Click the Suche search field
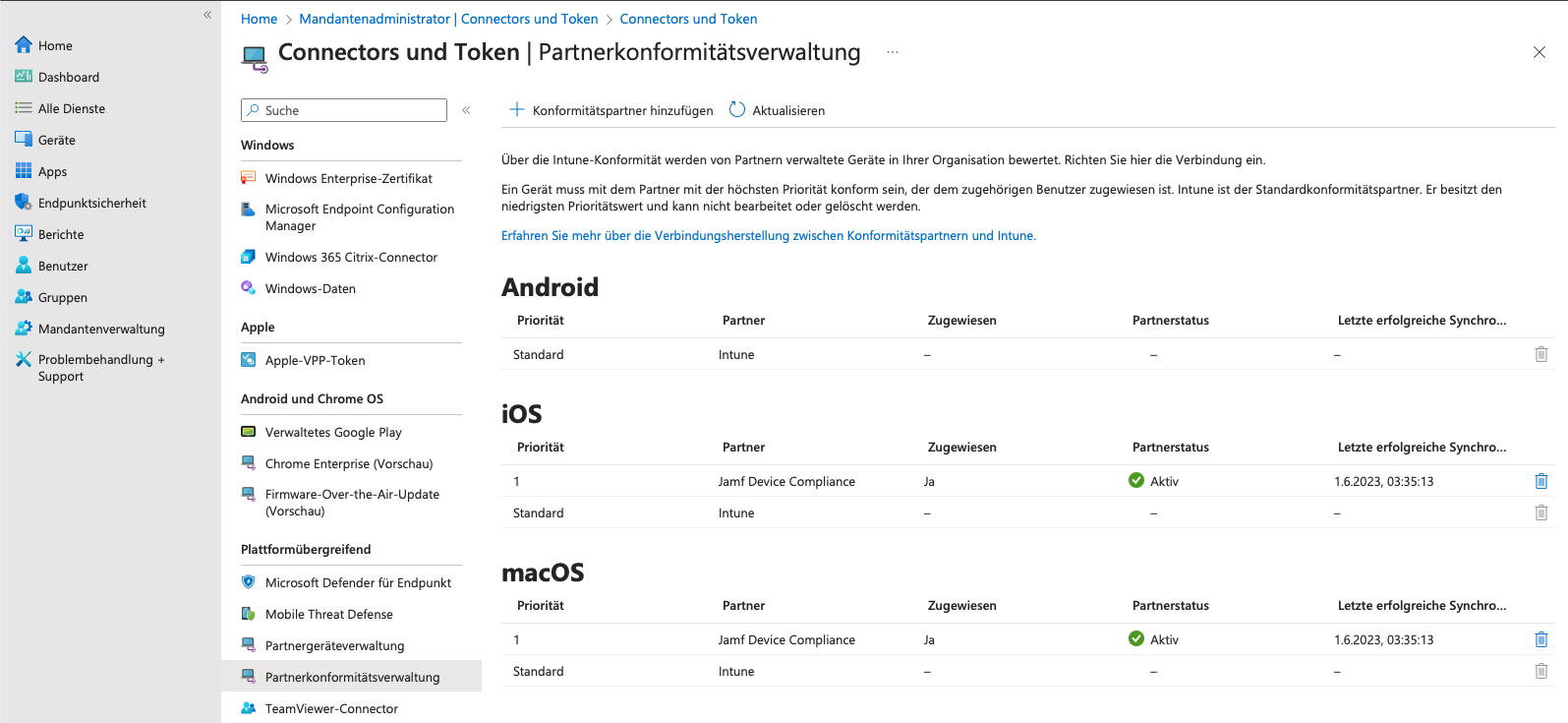Screen dimensions: 1568x723 (344, 110)
